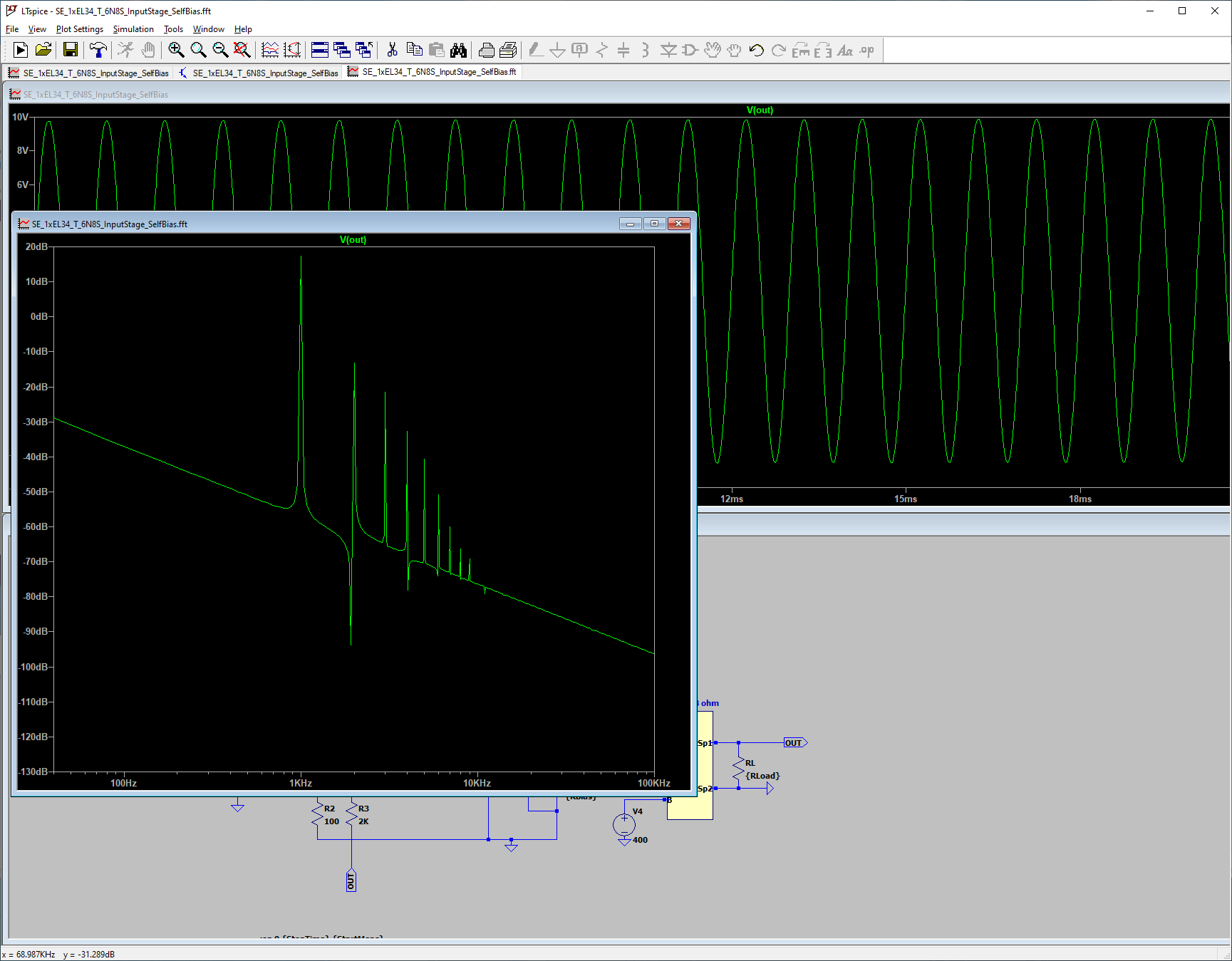
Task: Select resistor R2 in the schematic
Action: [318, 814]
